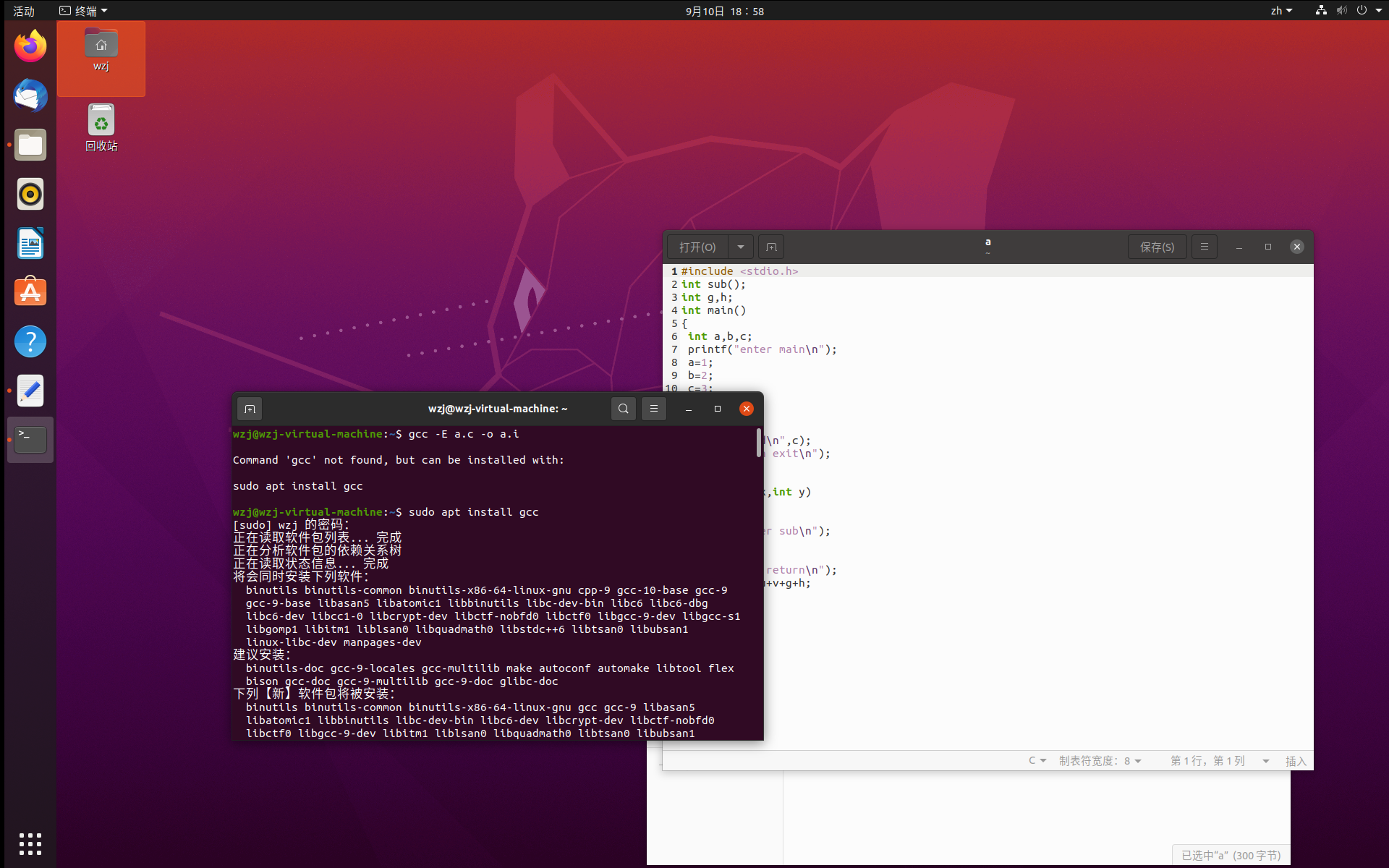This screenshot has width=1389, height=868.
Task: Show the applications grid
Action: [30, 843]
